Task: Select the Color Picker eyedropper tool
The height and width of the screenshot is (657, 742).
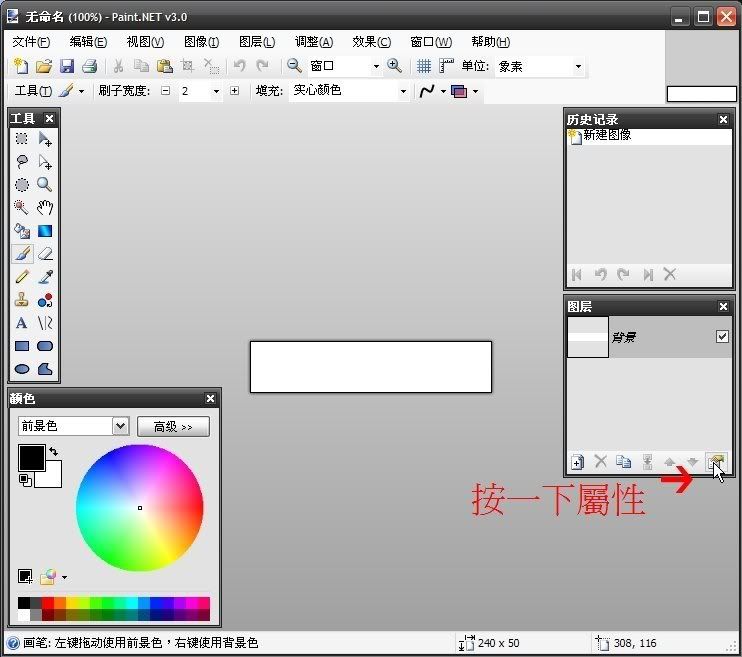Action: point(45,276)
